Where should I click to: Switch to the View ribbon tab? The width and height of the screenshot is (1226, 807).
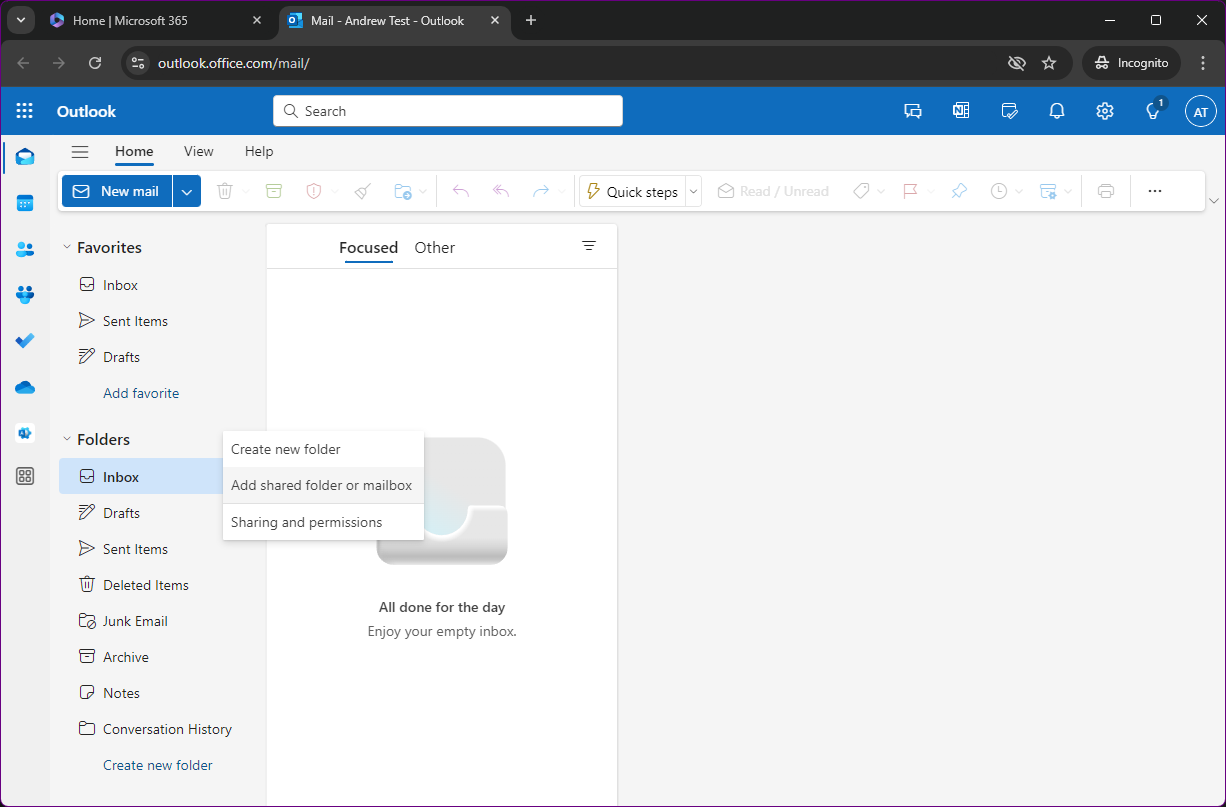(199, 152)
